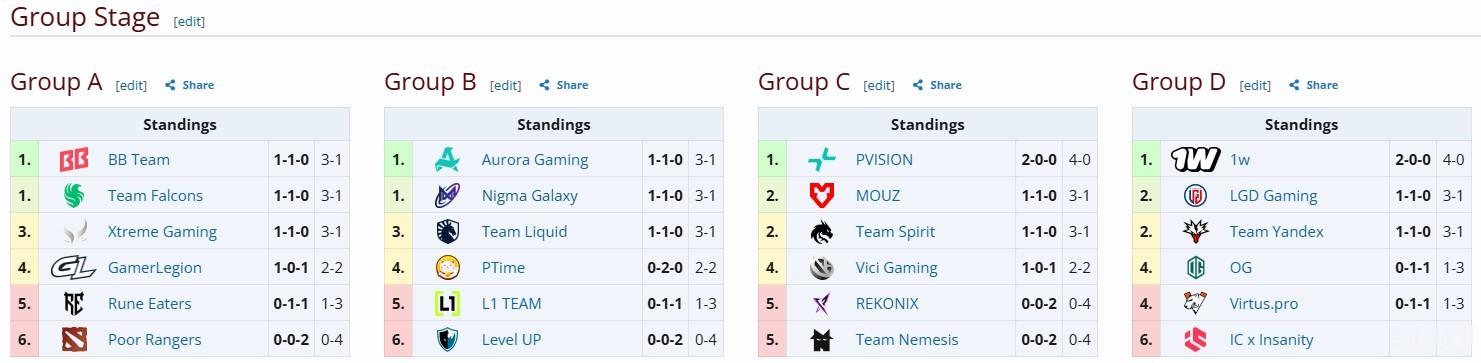Viewport: 1481px width, 363px height.
Task: Click the GamerLegion GL logo
Action: (74, 267)
